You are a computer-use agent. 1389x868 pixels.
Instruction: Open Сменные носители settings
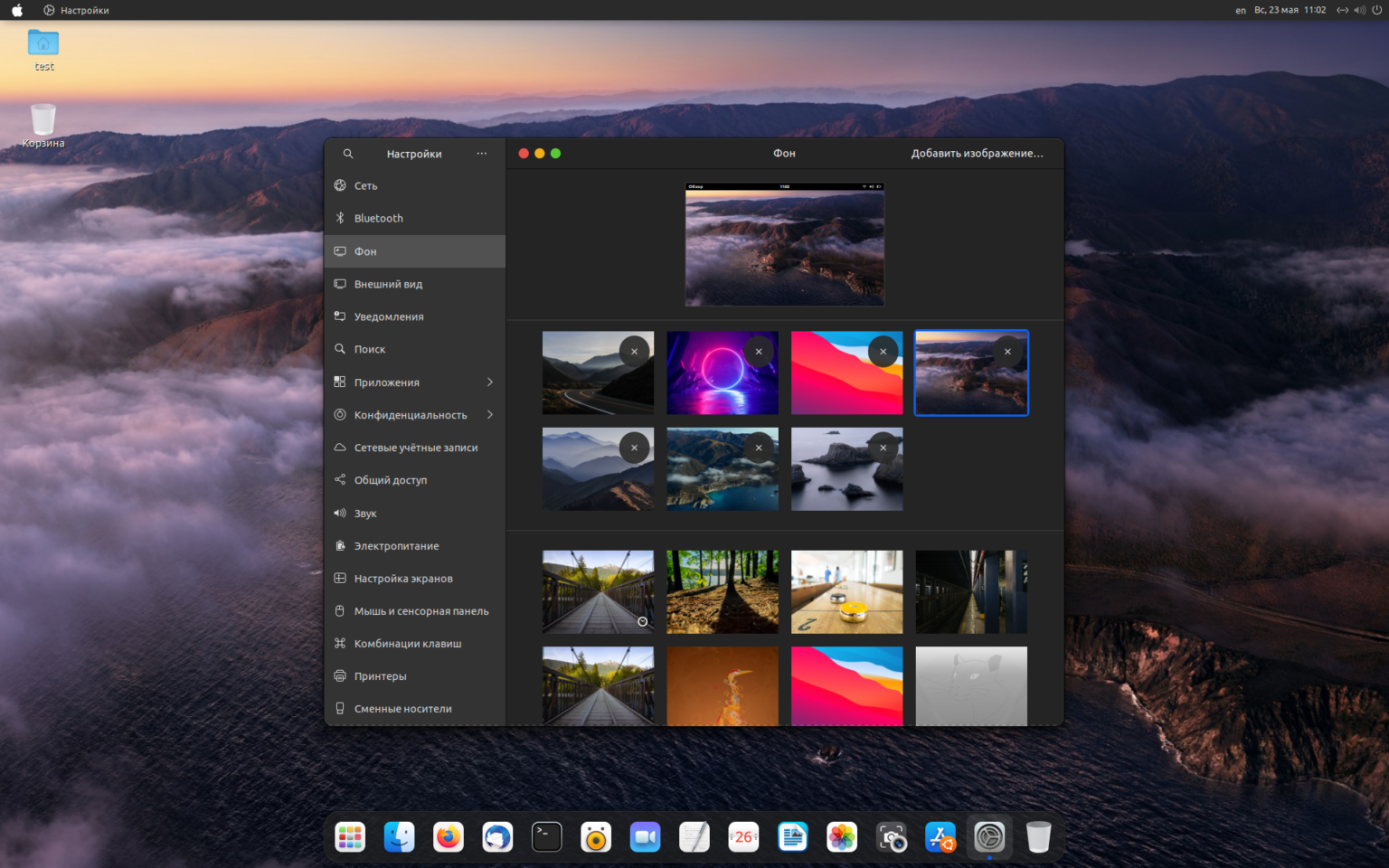tap(415, 709)
